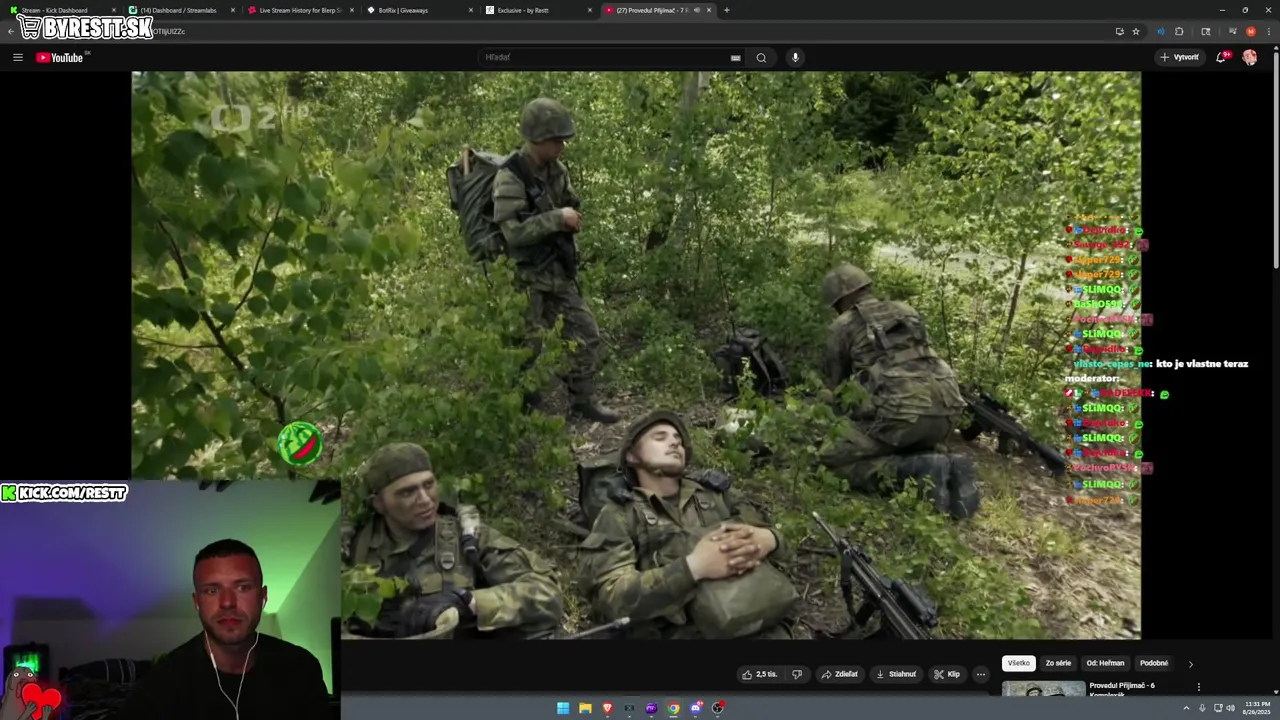
Task: Click the install app icon in the address bar
Action: (x=1120, y=31)
